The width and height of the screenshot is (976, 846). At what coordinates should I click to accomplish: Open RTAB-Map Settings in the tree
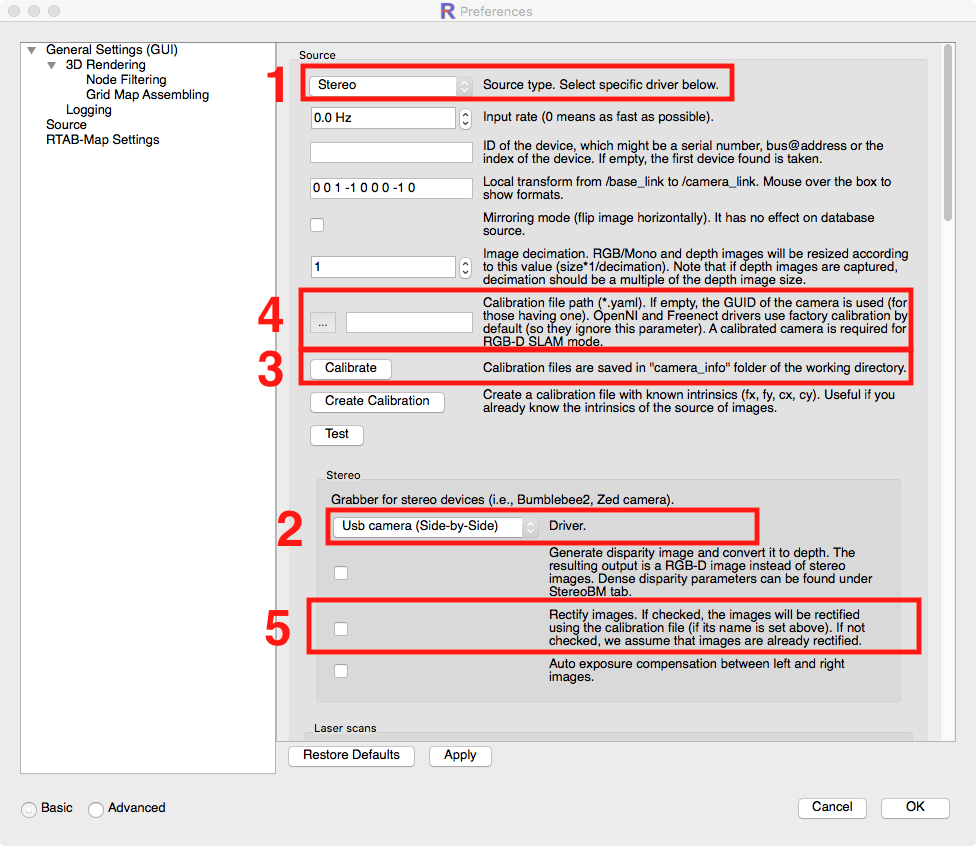pyautogui.click(x=102, y=140)
